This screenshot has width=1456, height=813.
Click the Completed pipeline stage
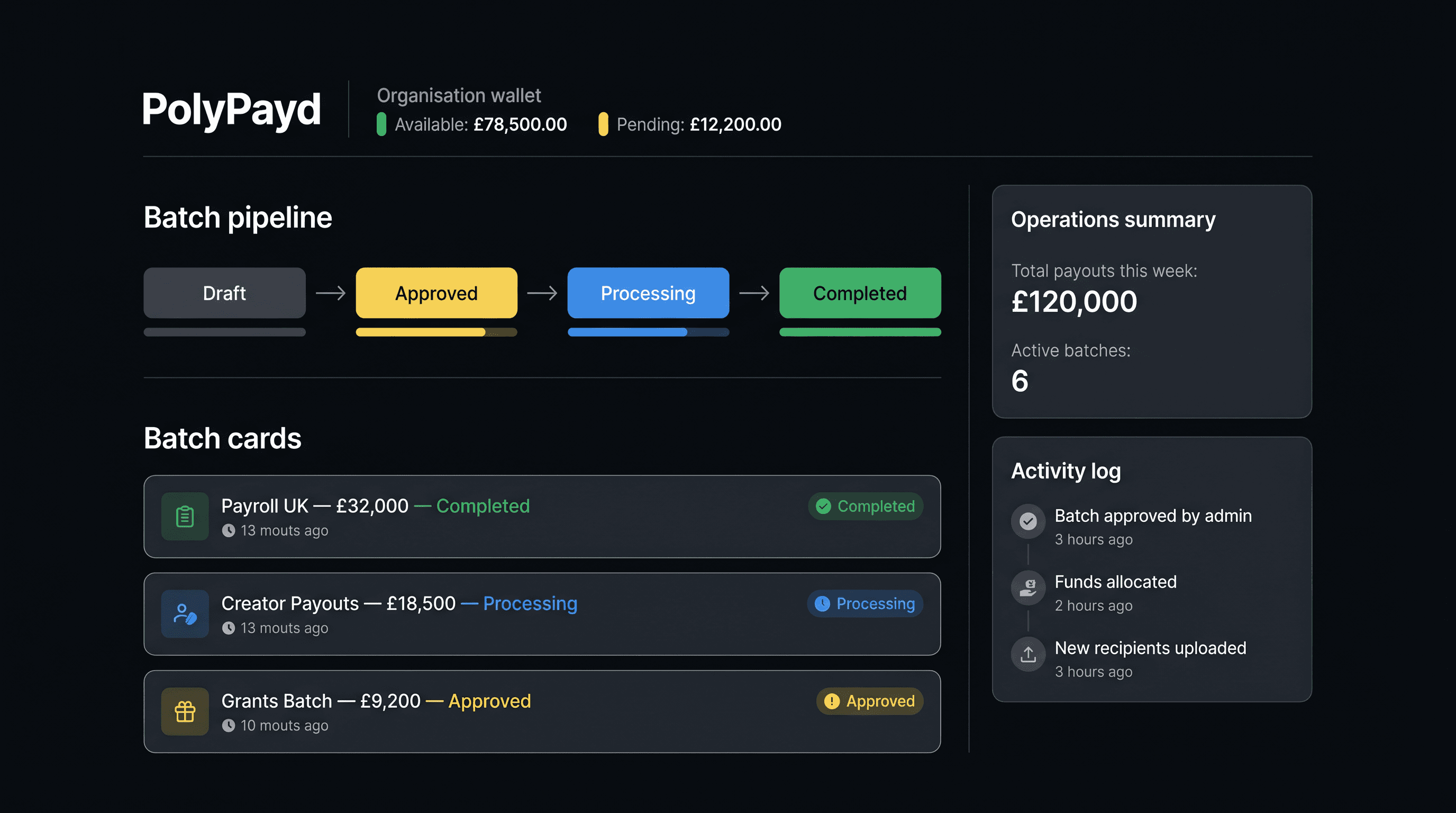[859, 293]
